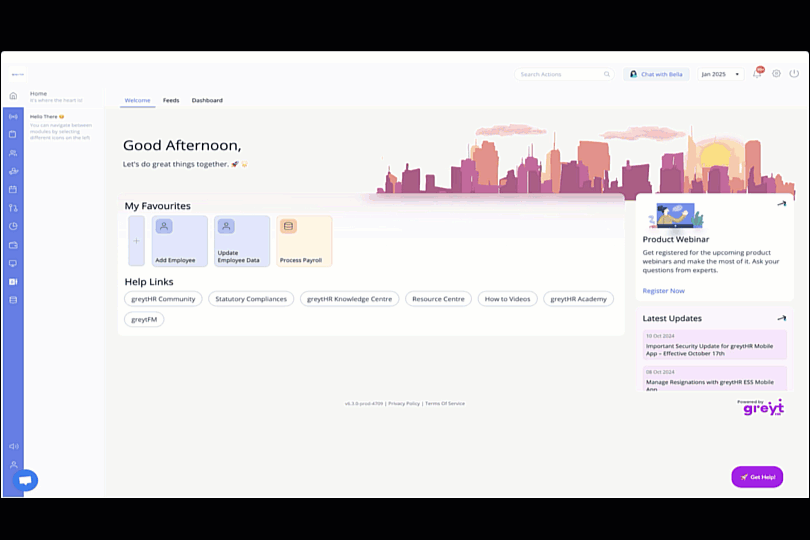810x540 pixels.
Task: Open the Add Employee favourite tile
Action: click(x=180, y=241)
